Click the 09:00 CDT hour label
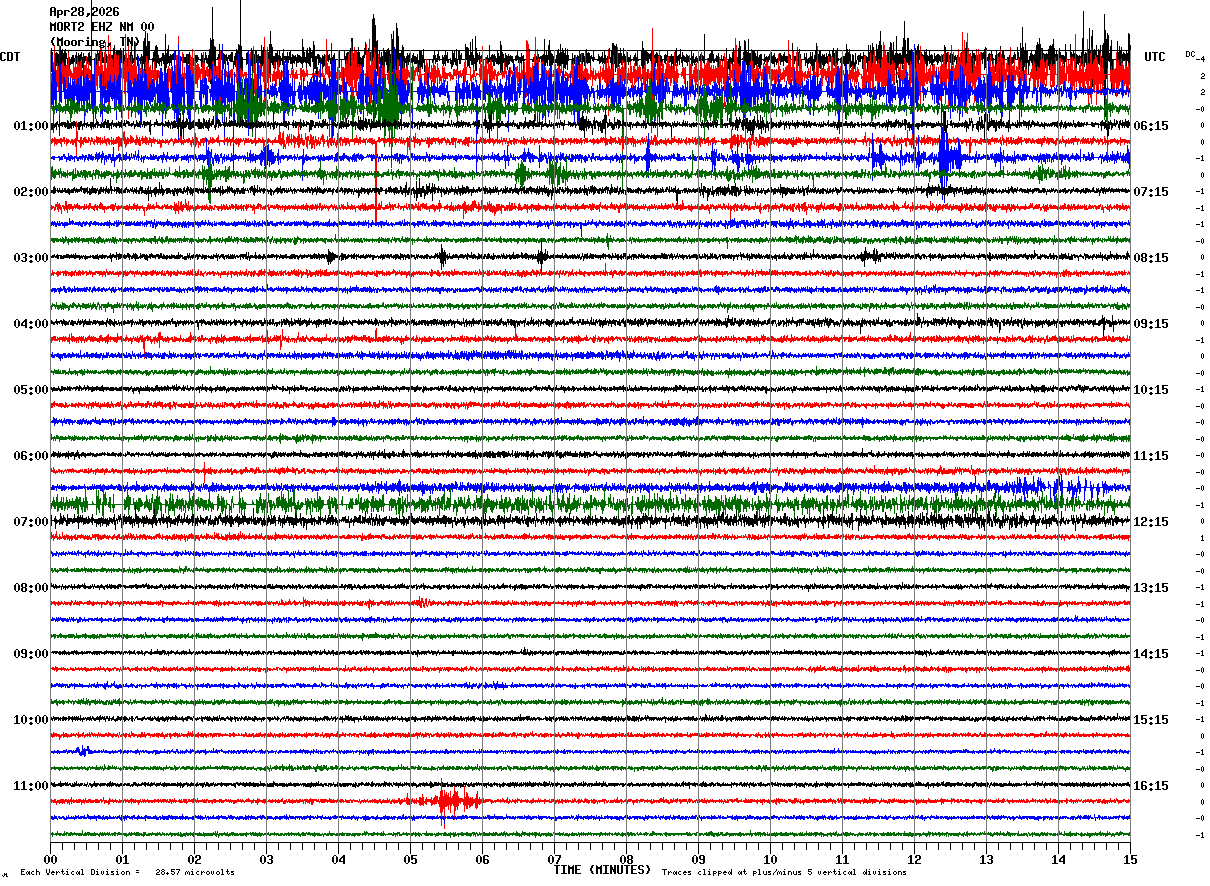Image resolution: width=1210 pixels, height=886 pixels. click(31, 654)
